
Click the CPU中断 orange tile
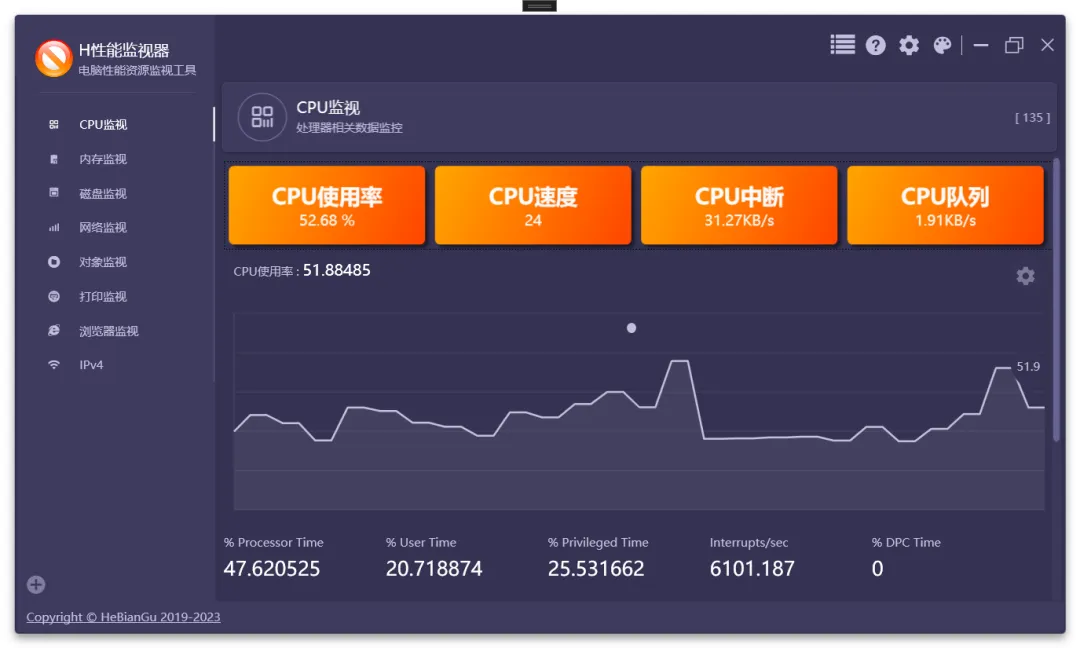[739, 205]
